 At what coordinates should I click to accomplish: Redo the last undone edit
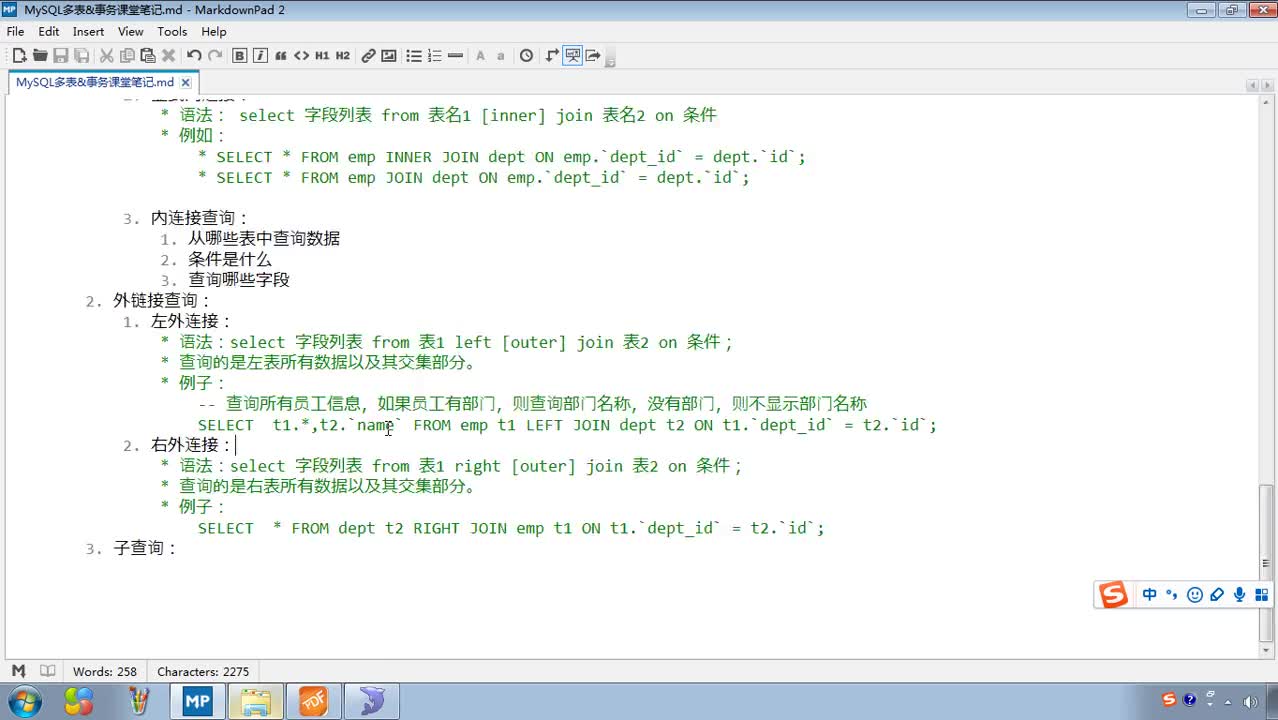tap(215, 56)
